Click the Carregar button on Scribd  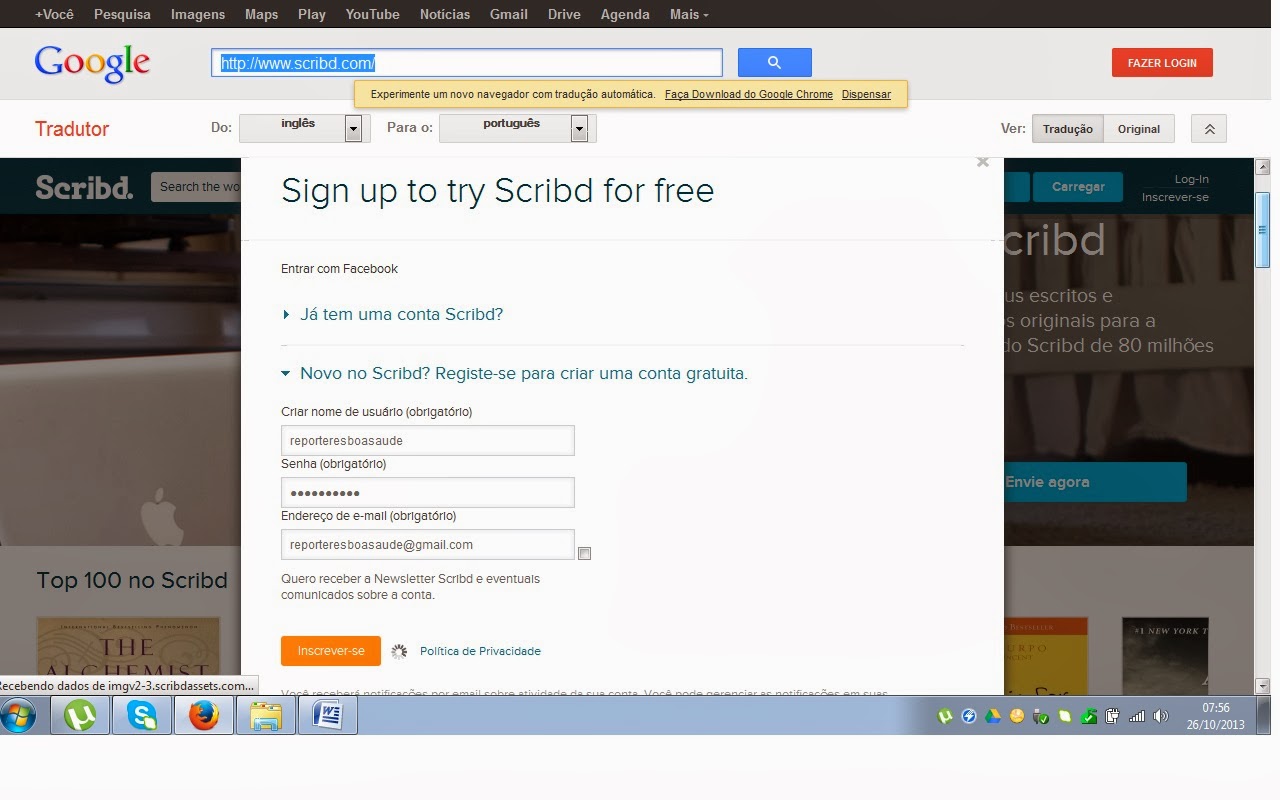(1078, 187)
